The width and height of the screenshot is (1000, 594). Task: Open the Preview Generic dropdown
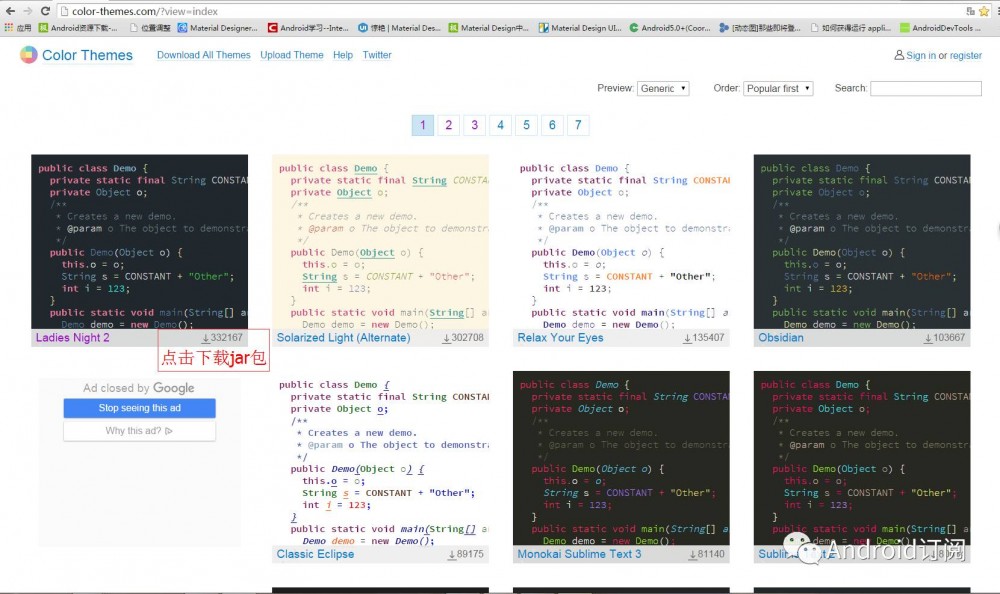(x=663, y=88)
